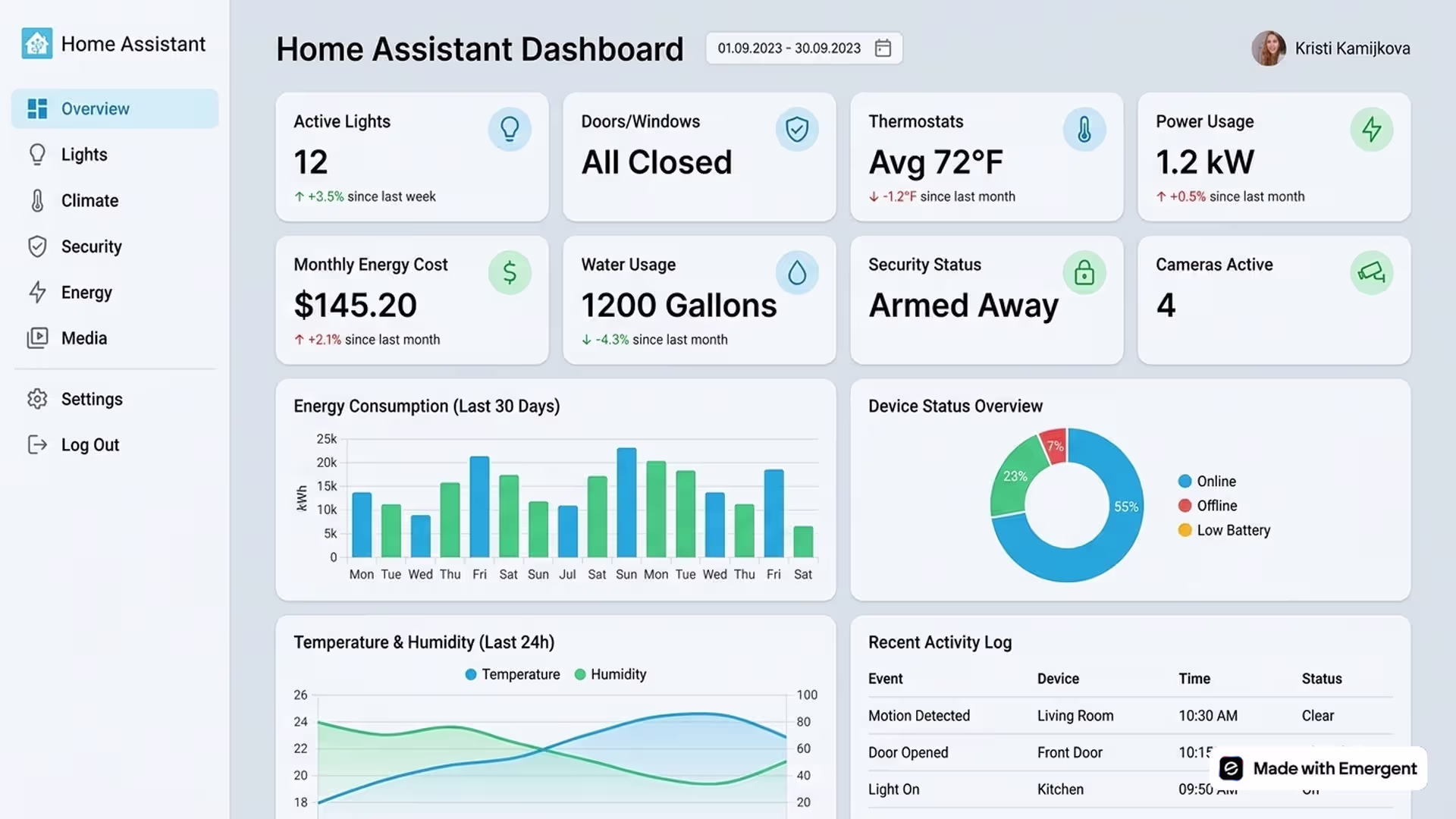The height and width of the screenshot is (819, 1456).
Task: Click the tallest energy bar above Sun
Action: pyautogui.click(x=626, y=503)
